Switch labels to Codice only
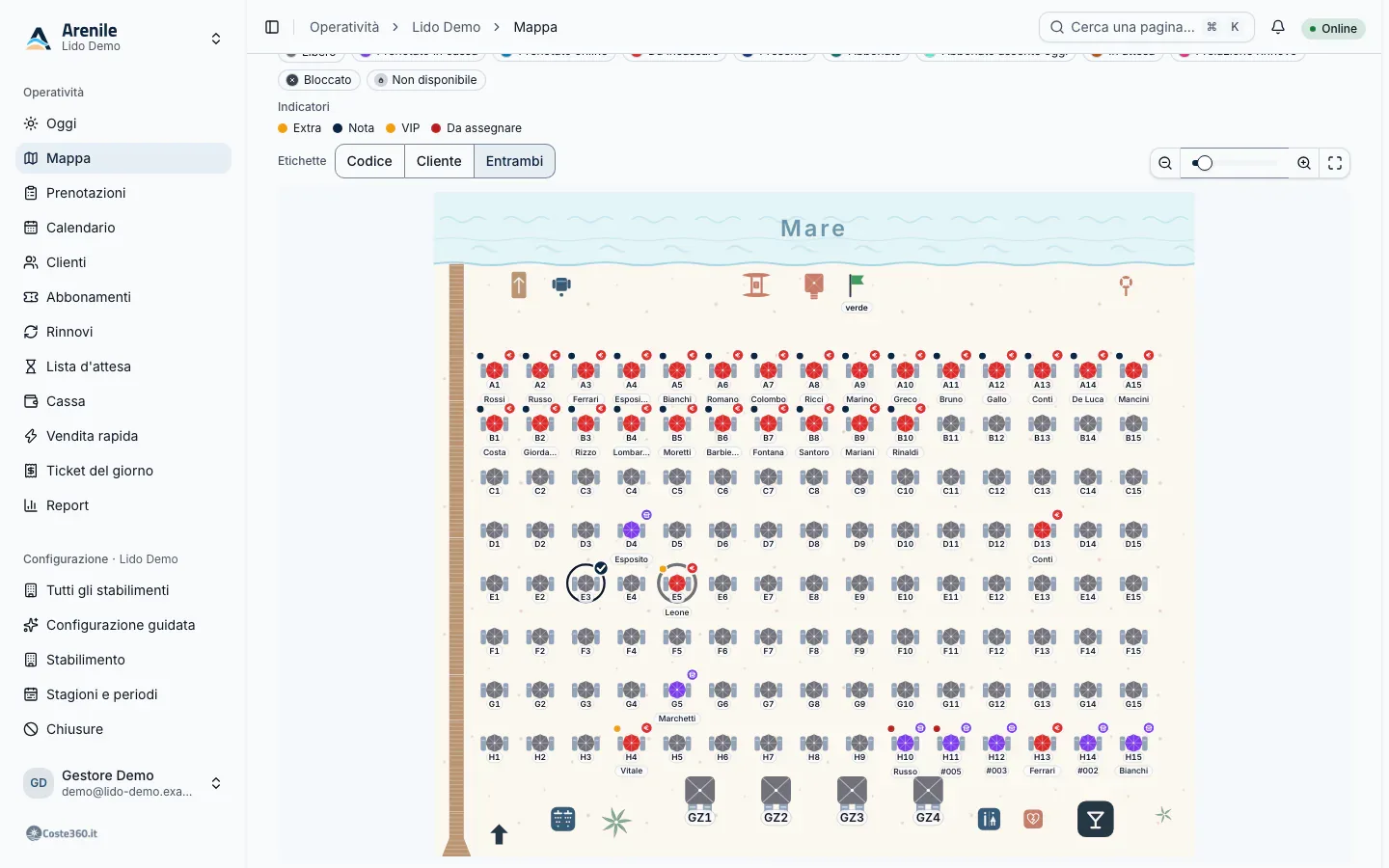This screenshot has height=868, width=1389. coord(369,161)
